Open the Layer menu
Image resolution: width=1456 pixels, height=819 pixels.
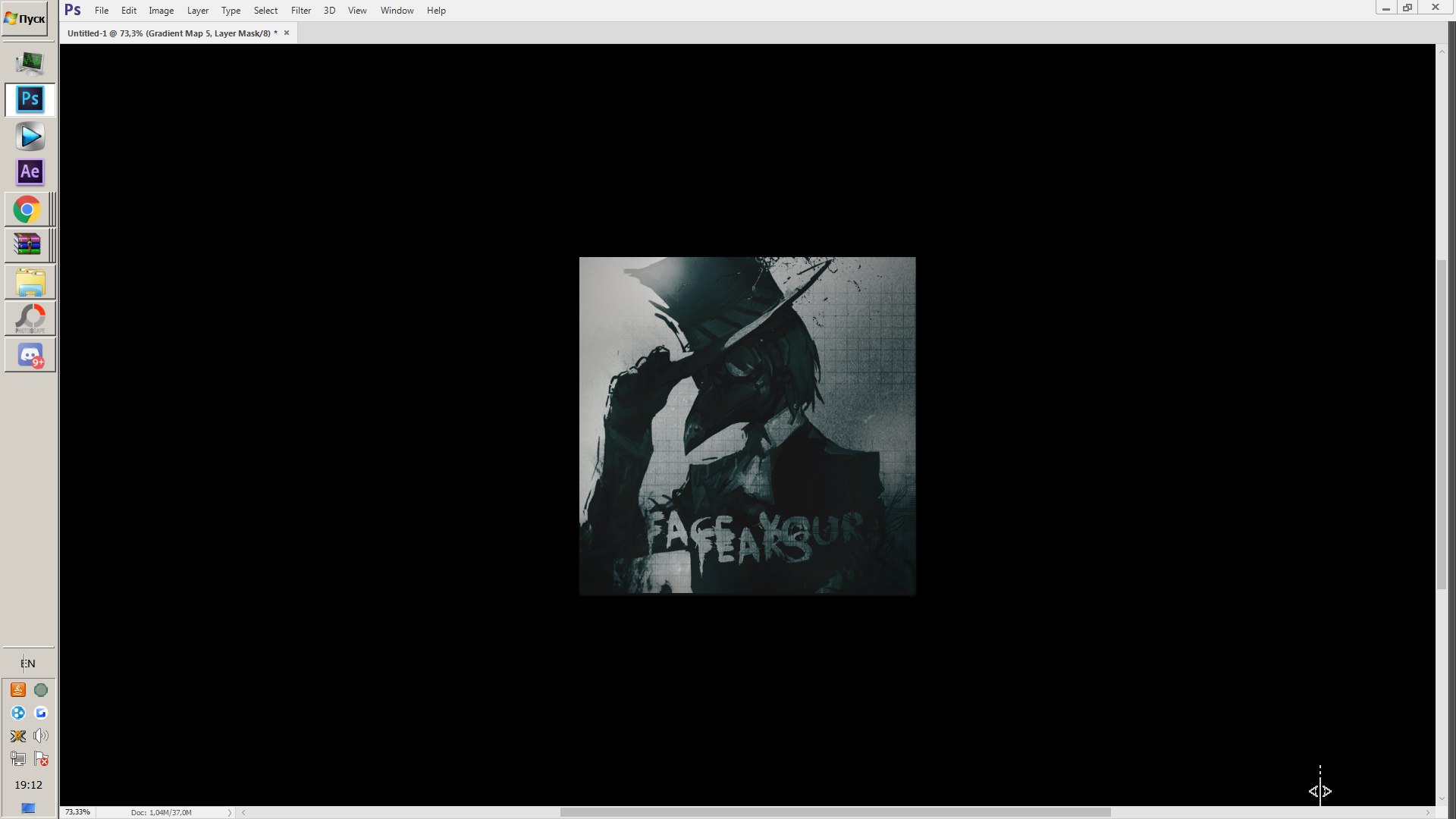click(x=197, y=11)
